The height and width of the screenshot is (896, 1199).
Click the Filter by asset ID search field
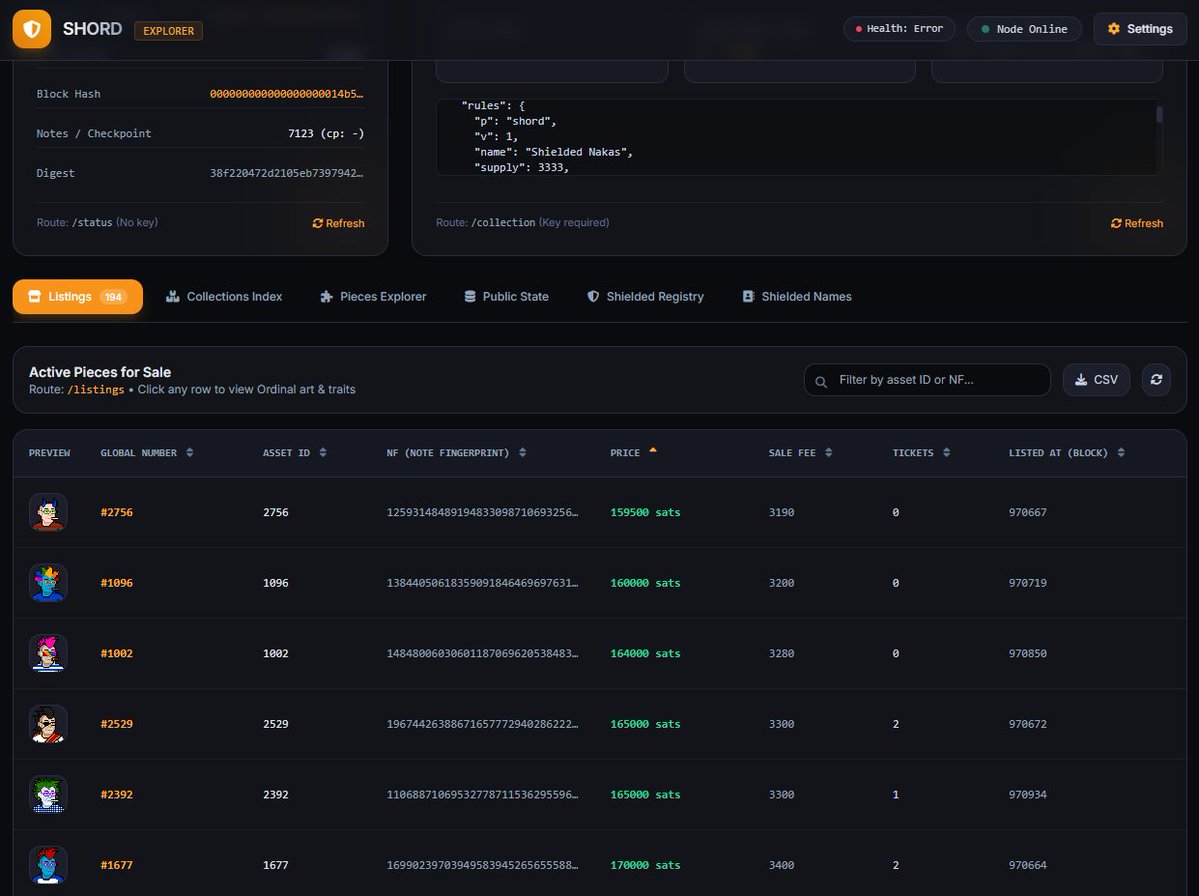pyautogui.click(x=927, y=380)
